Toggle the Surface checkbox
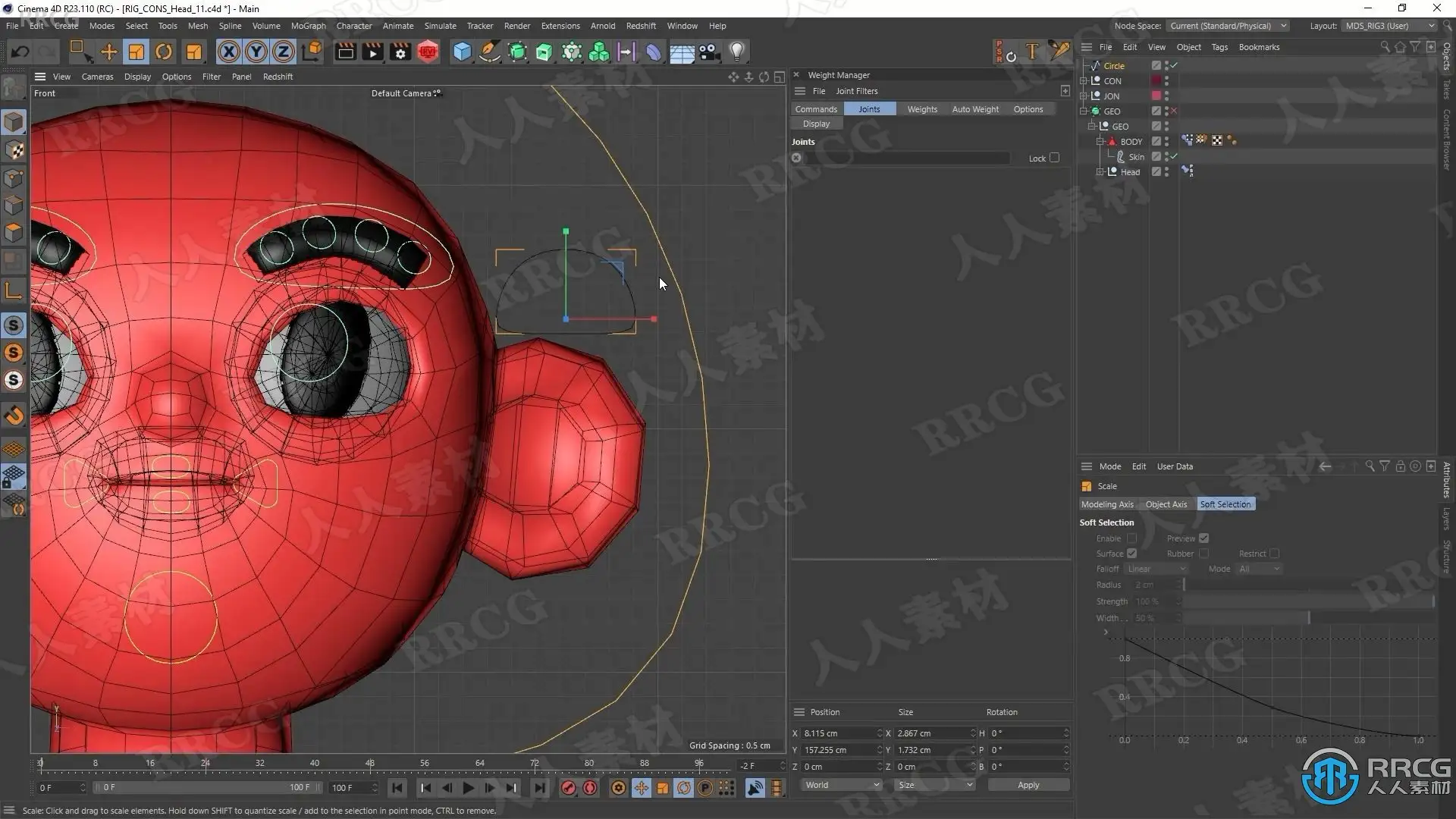The width and height of the screenshot is (1456, 819). click(x=1131, y=554)
